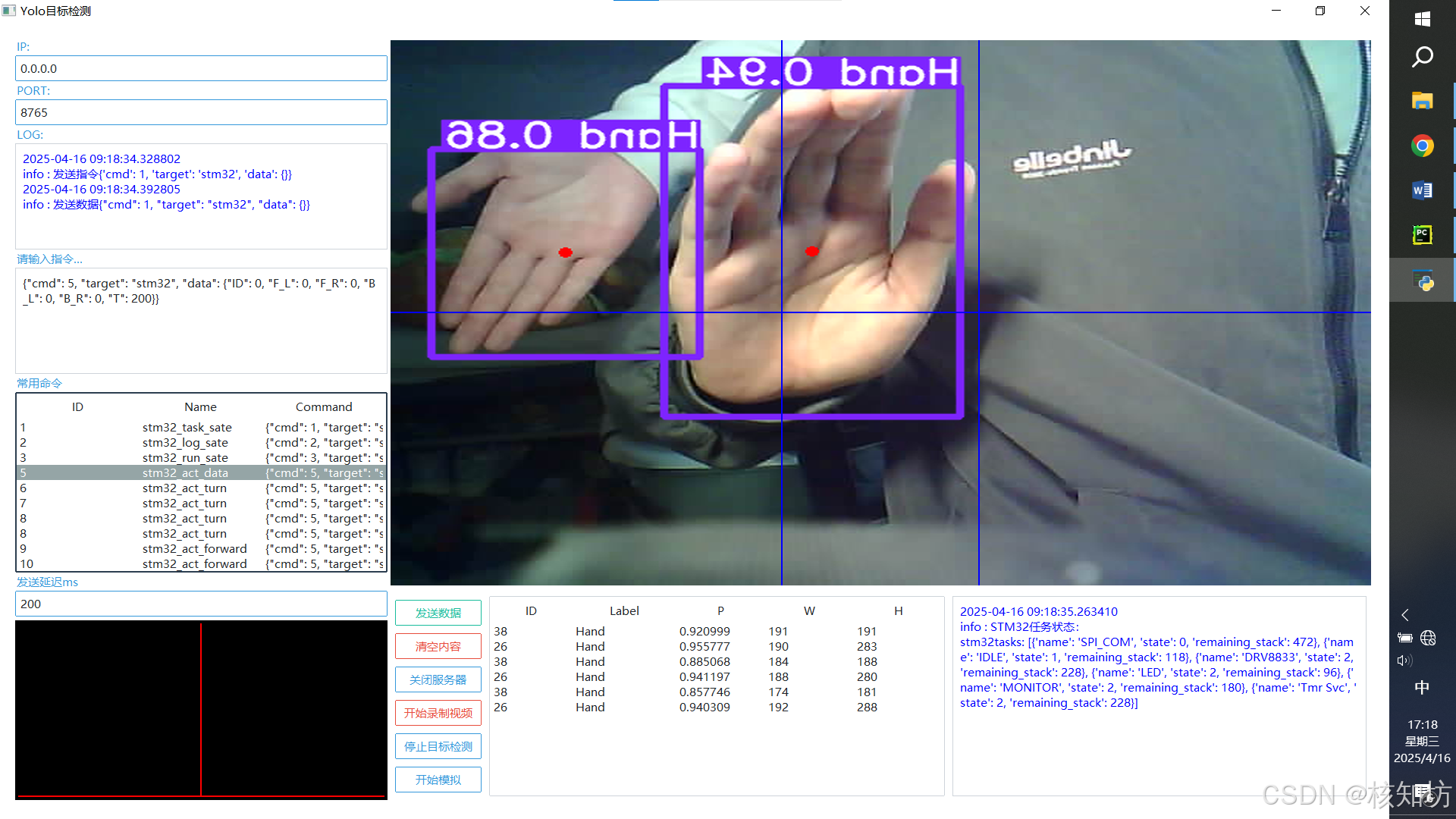Toggle the Chinese input method indicator
The height and width of the screenshot is (819, 1456).
point(1422,687)
